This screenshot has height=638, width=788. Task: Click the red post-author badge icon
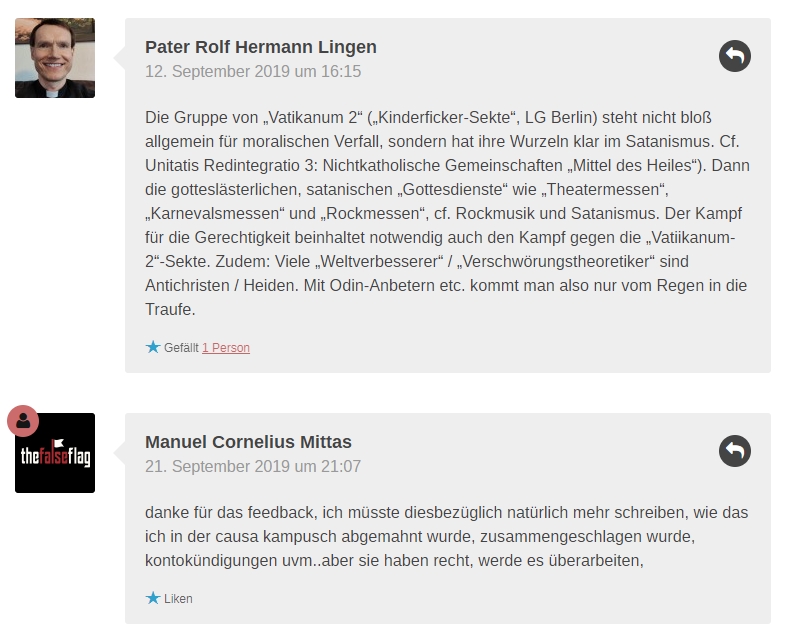tap(23, 421)
